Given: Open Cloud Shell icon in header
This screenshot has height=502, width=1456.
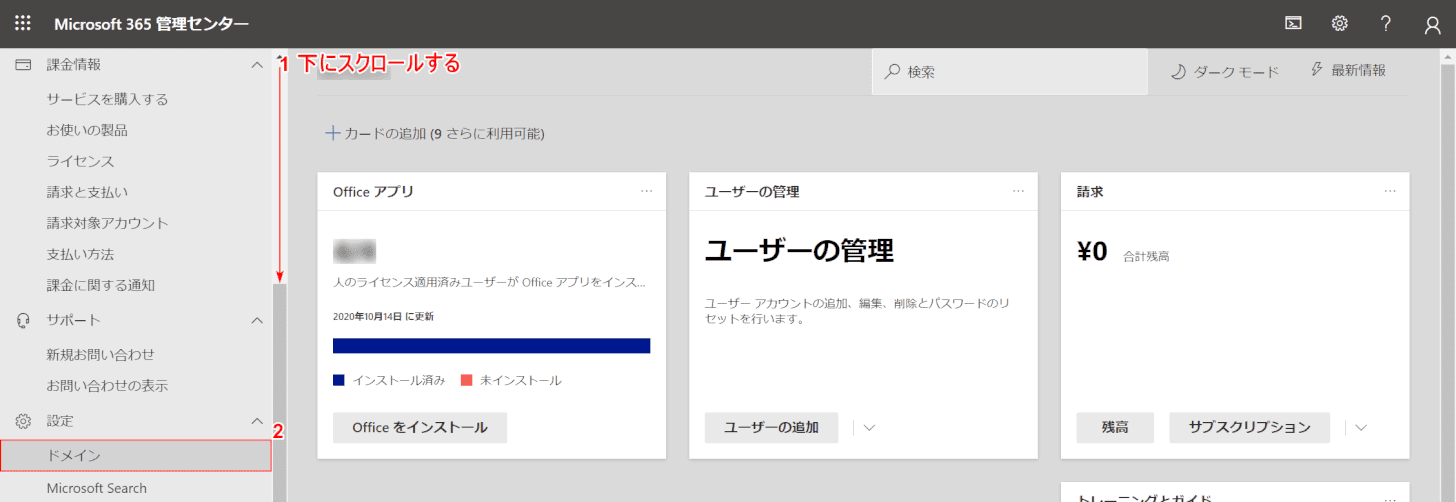Looking at the screenshot, I should tap(1293, 24).
